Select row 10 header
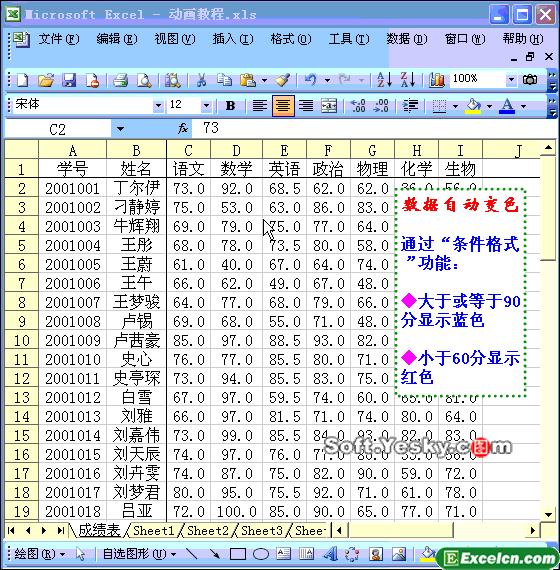560x570 pixels. click(x=21, y=340)
